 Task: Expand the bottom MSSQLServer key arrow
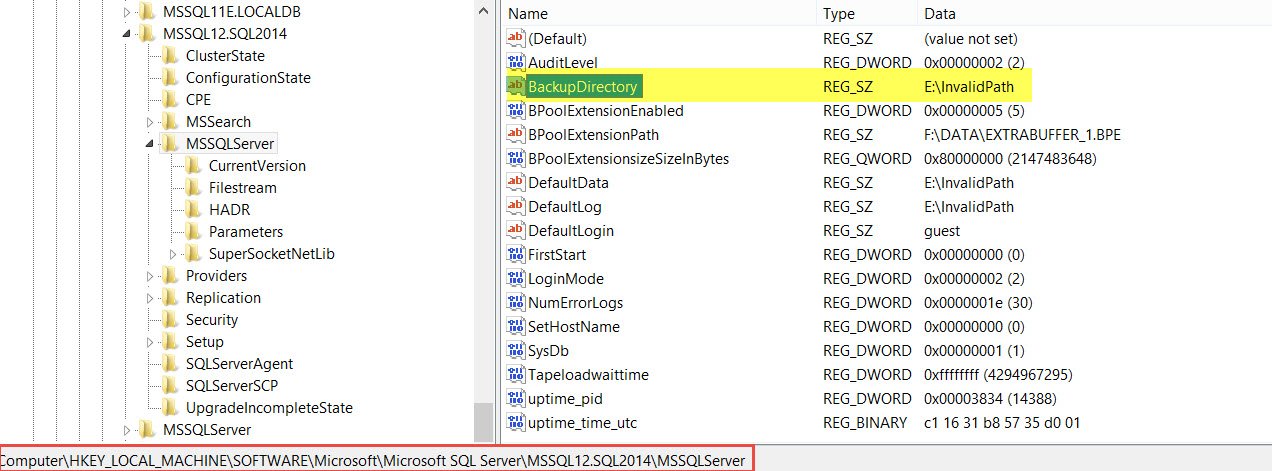127,430
